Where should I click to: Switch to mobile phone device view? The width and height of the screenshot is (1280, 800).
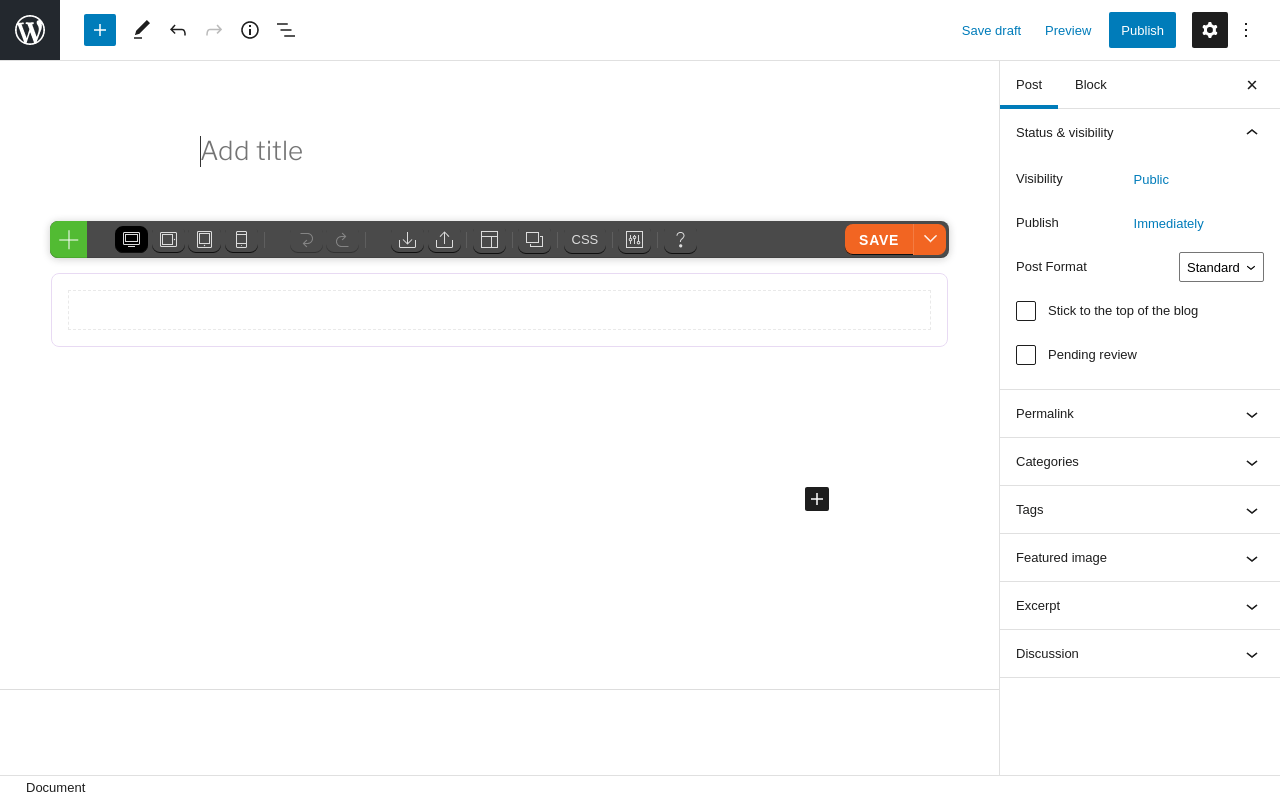(x=241, y=239)
